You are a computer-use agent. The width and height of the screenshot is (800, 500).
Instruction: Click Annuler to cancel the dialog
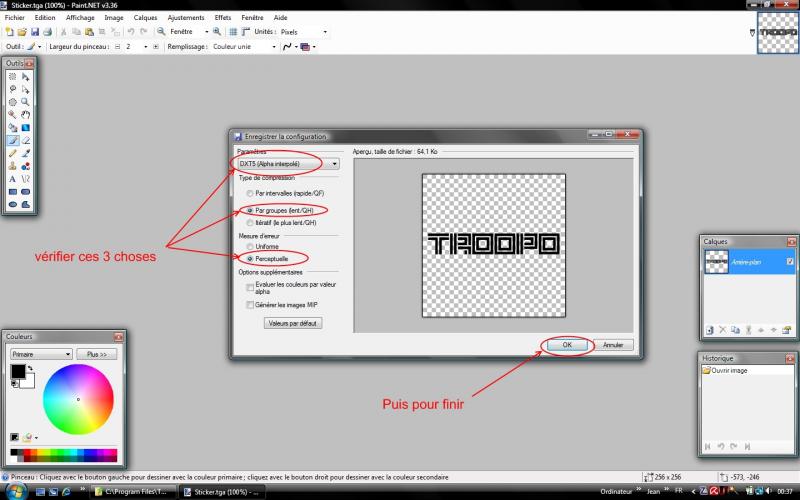pyautogui.click(x=613, y=345)
